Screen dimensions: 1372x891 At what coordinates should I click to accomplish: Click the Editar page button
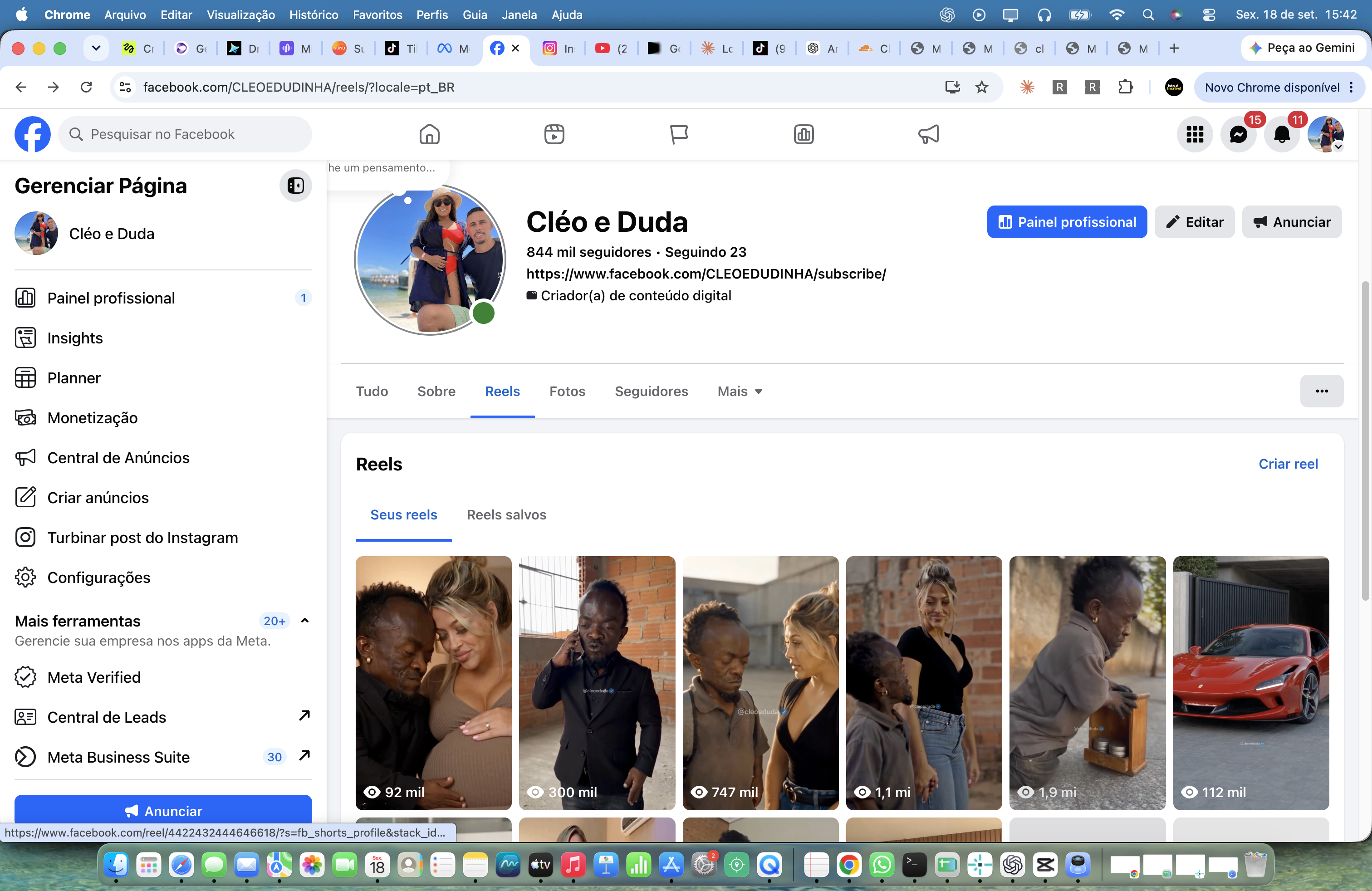coord(1194,222)
